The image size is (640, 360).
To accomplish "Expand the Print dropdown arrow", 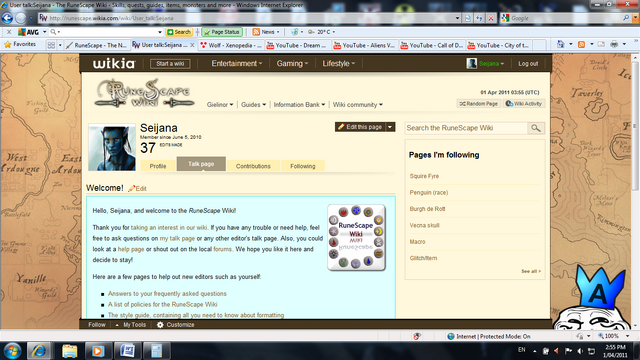I will click(624, 44).
